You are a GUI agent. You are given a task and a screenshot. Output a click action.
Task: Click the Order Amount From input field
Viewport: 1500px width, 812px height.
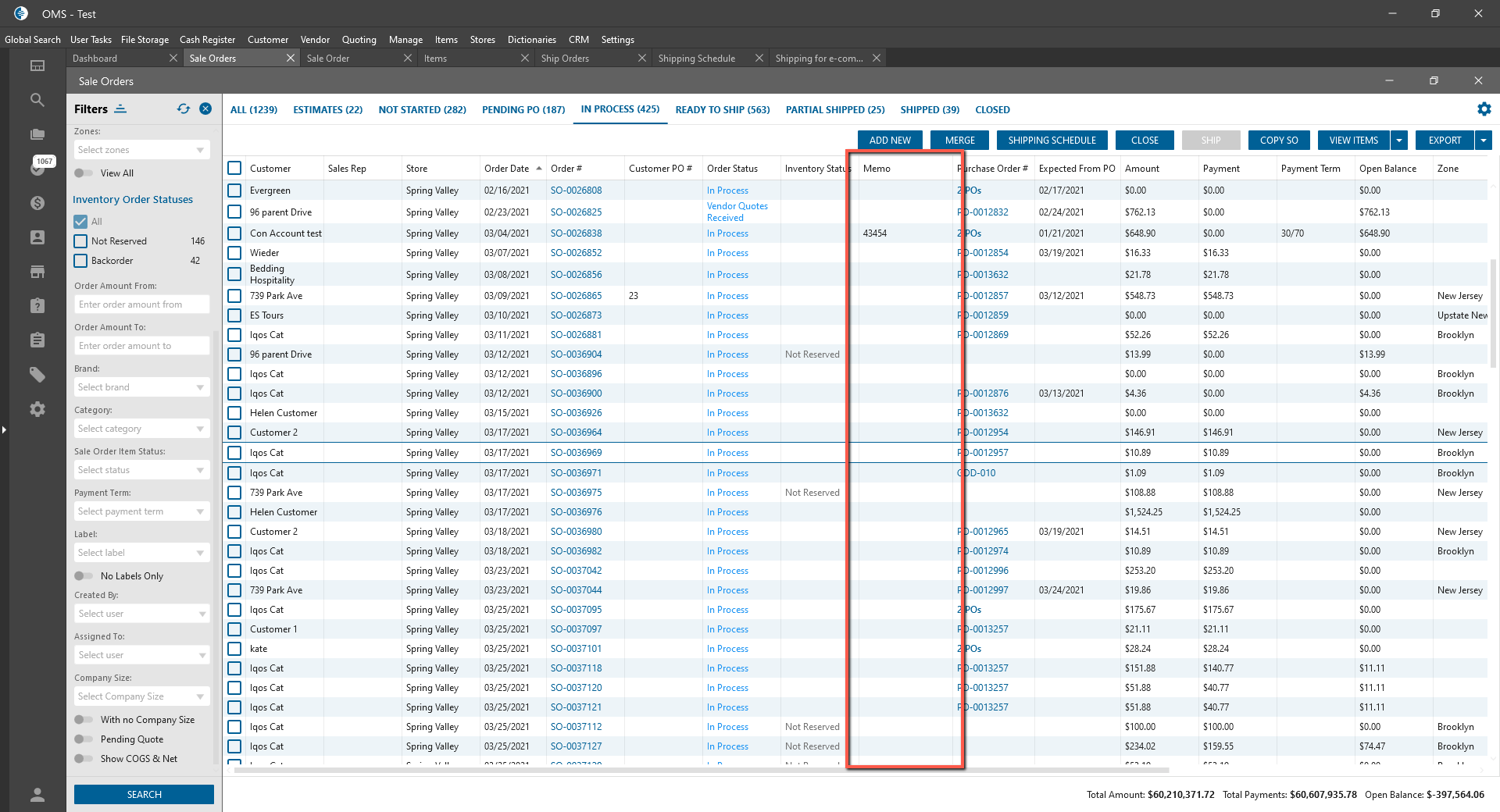coord(141,304)
